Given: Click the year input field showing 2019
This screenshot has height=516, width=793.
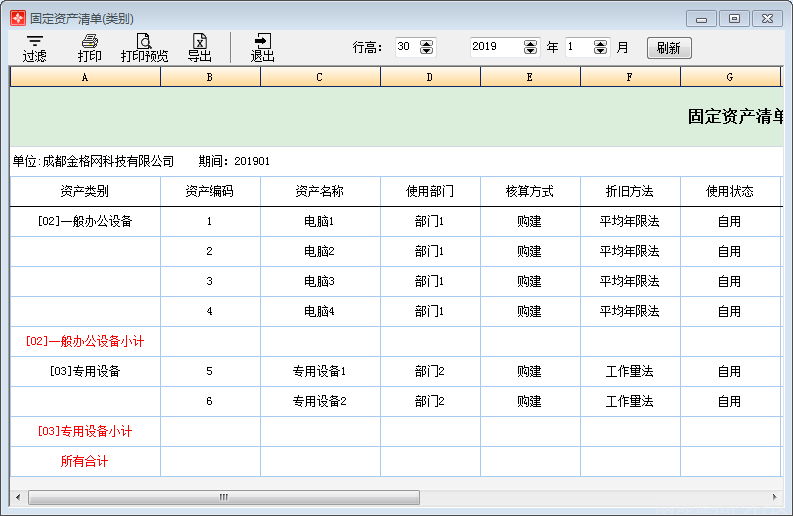Looking at the screenshot, I should coord(494,47).
